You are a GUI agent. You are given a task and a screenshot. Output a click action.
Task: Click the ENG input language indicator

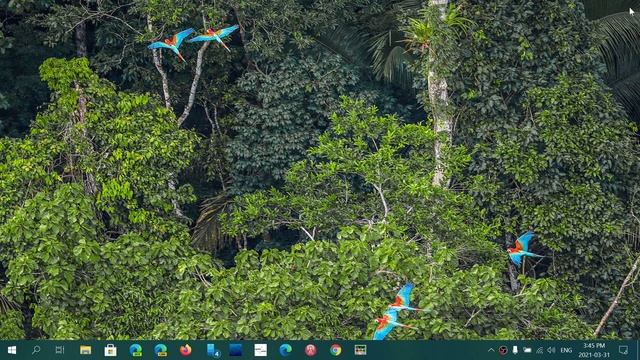[566, 350]
